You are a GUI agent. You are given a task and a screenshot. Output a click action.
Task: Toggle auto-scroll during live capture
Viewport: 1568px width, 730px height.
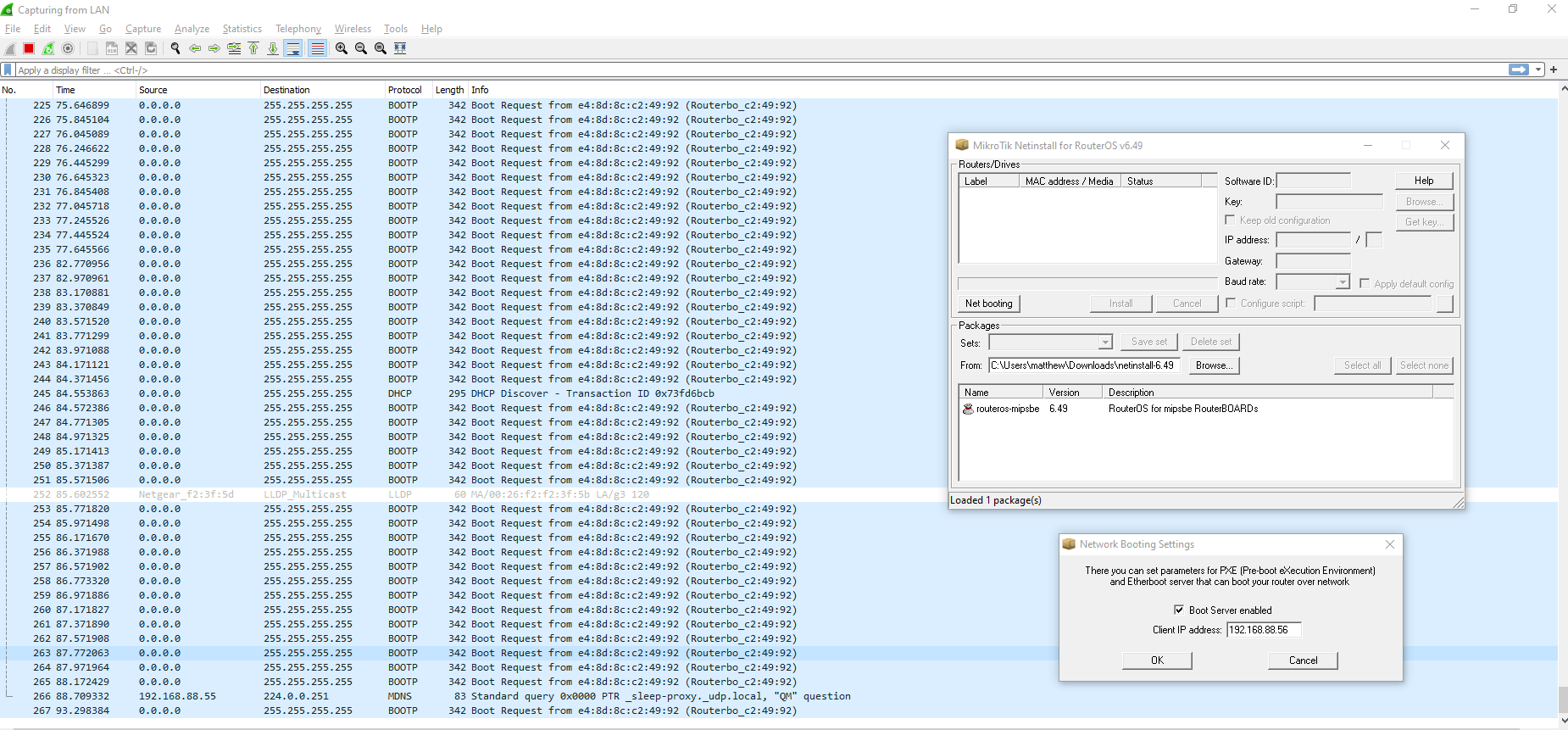293,48
